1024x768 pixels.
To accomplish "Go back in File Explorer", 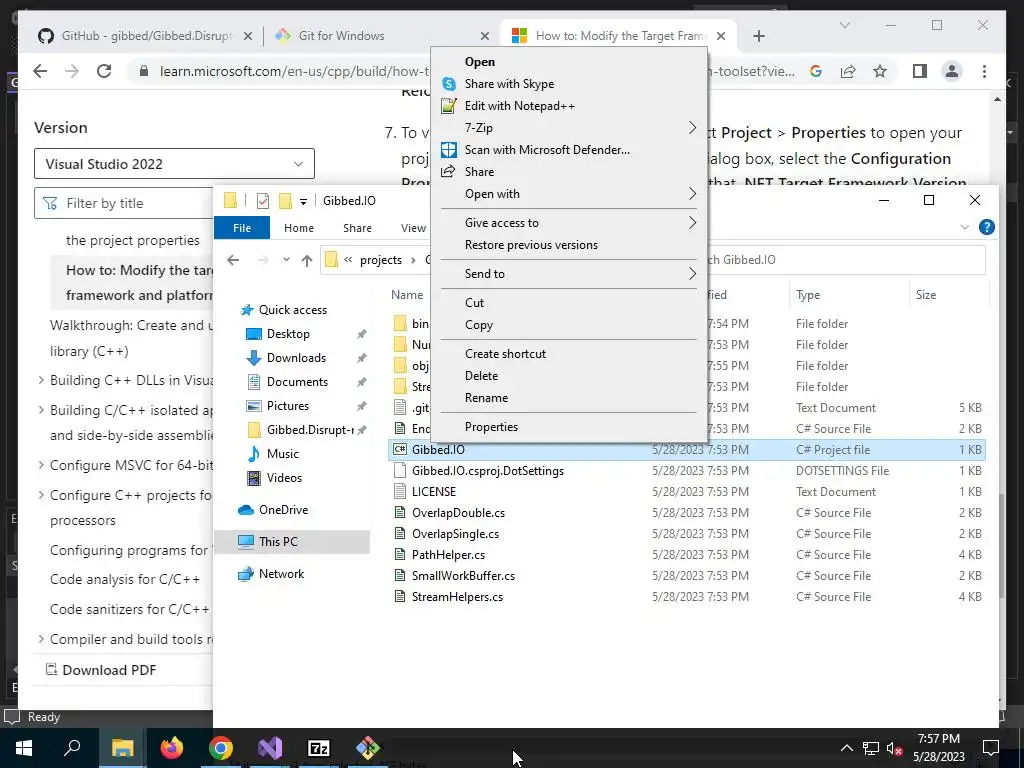I will (x=233, y=260).
